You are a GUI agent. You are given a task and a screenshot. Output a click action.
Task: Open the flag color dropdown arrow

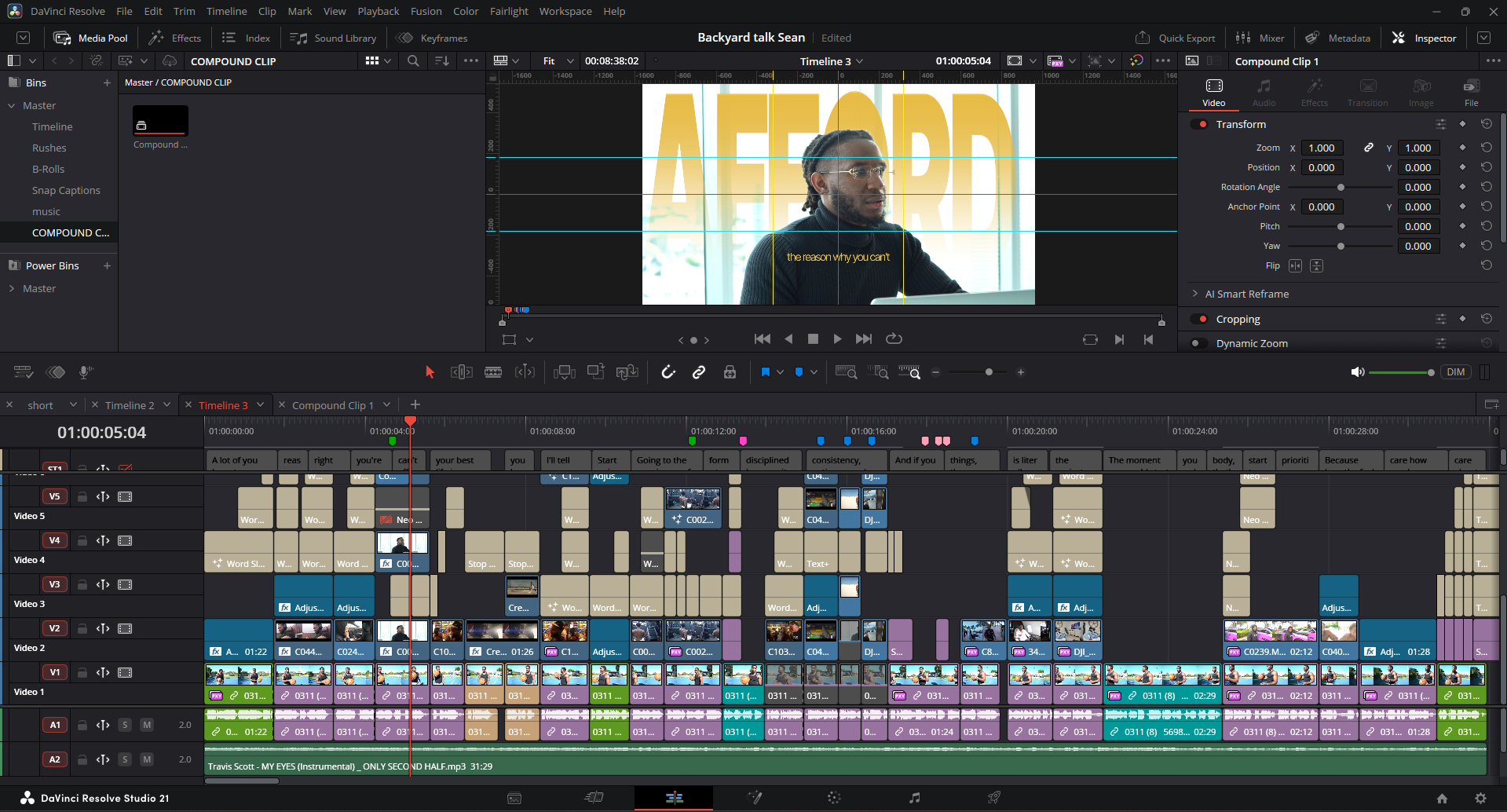(780, 372)
